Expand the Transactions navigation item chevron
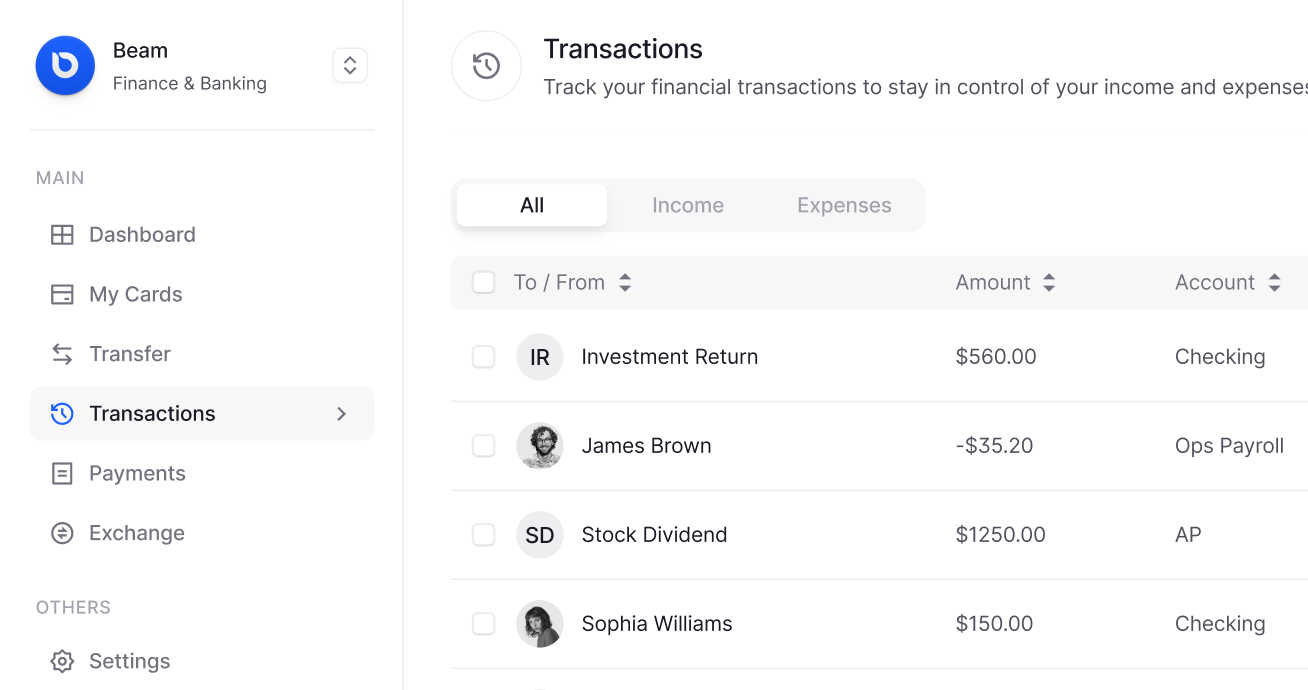Image resolution: width=1308 pixels, height=690 pixels. (340, 413)
